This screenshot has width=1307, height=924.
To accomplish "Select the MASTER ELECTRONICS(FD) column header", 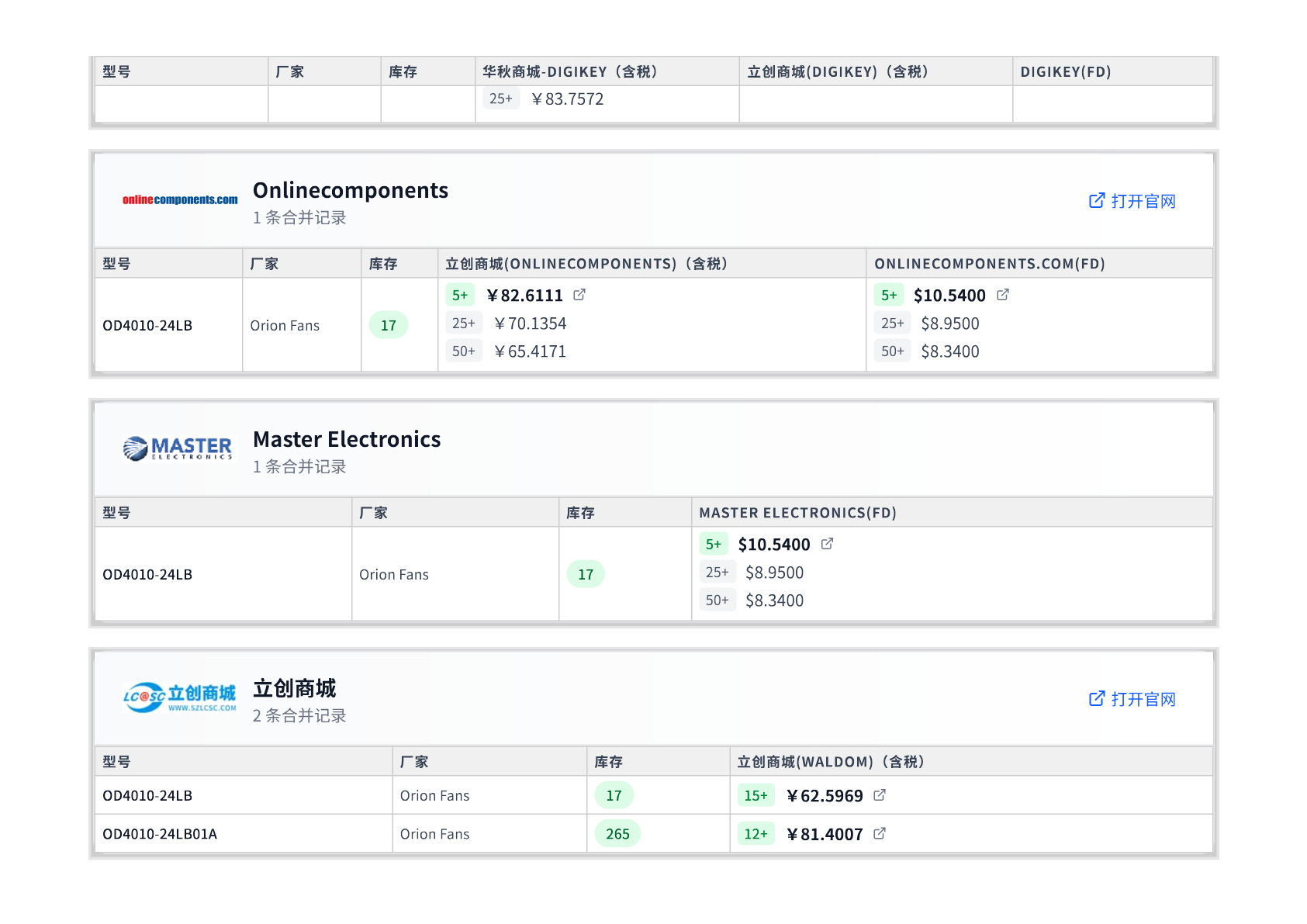I will coord(798,512).
